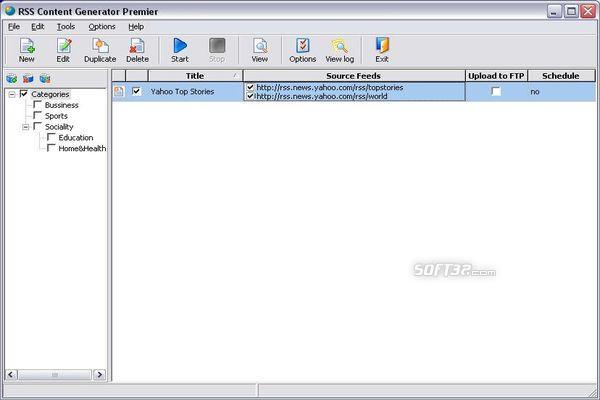The image size is (600, 400).
Task: Select the Categories root label
Action: (x=50, y=94)
